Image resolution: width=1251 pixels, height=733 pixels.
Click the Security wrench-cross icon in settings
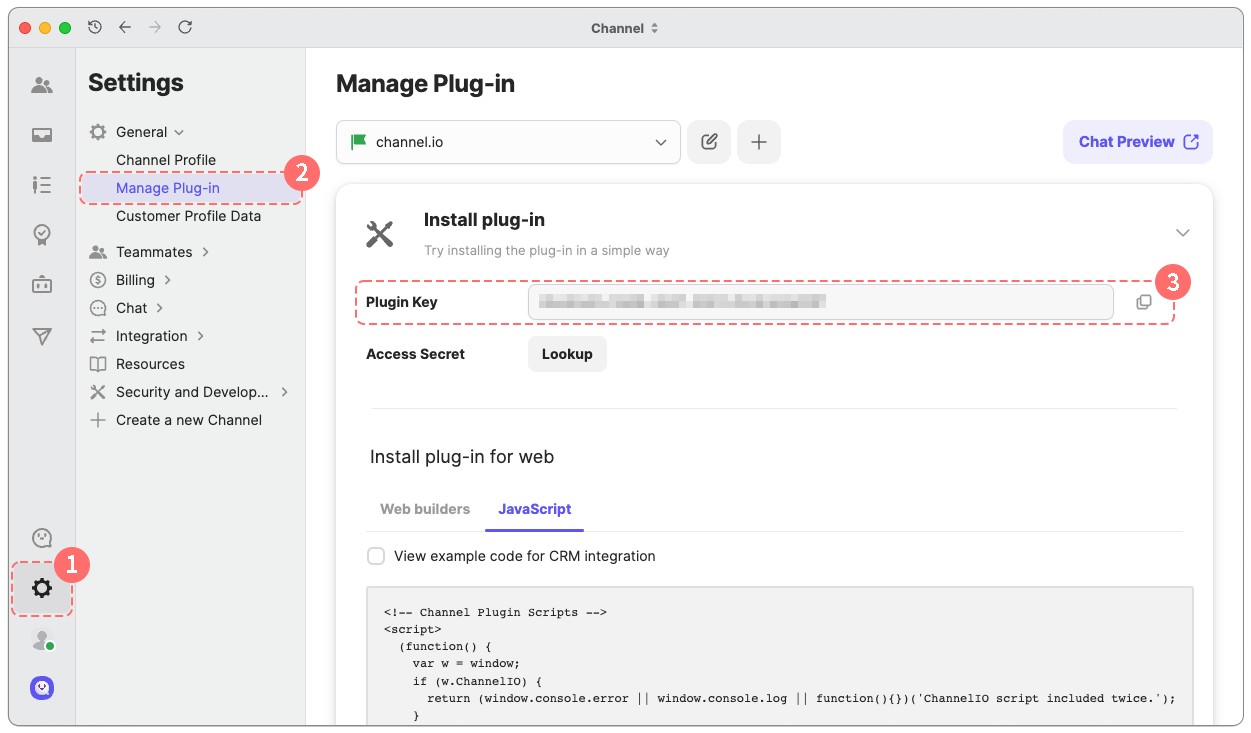[x=98, y=392]
